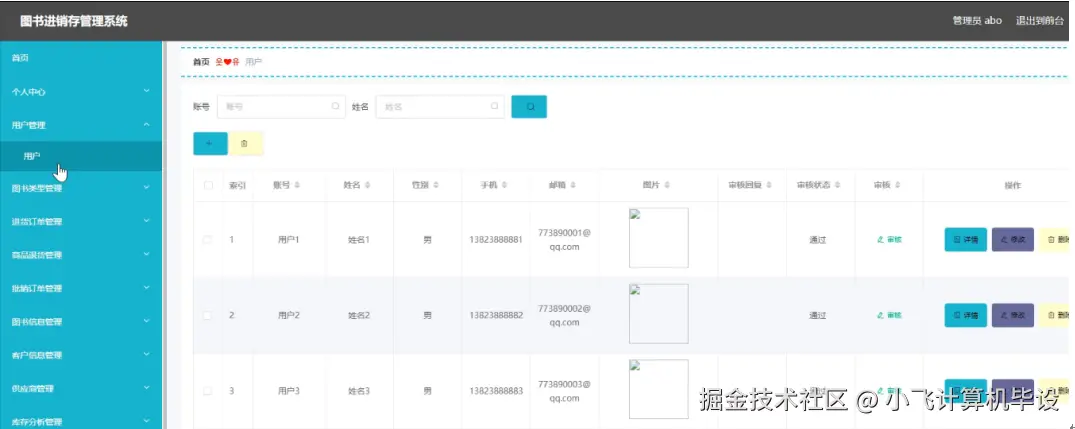Click email 773890002@qq.com
The image size is (1075, 429).
coord(564,315)
